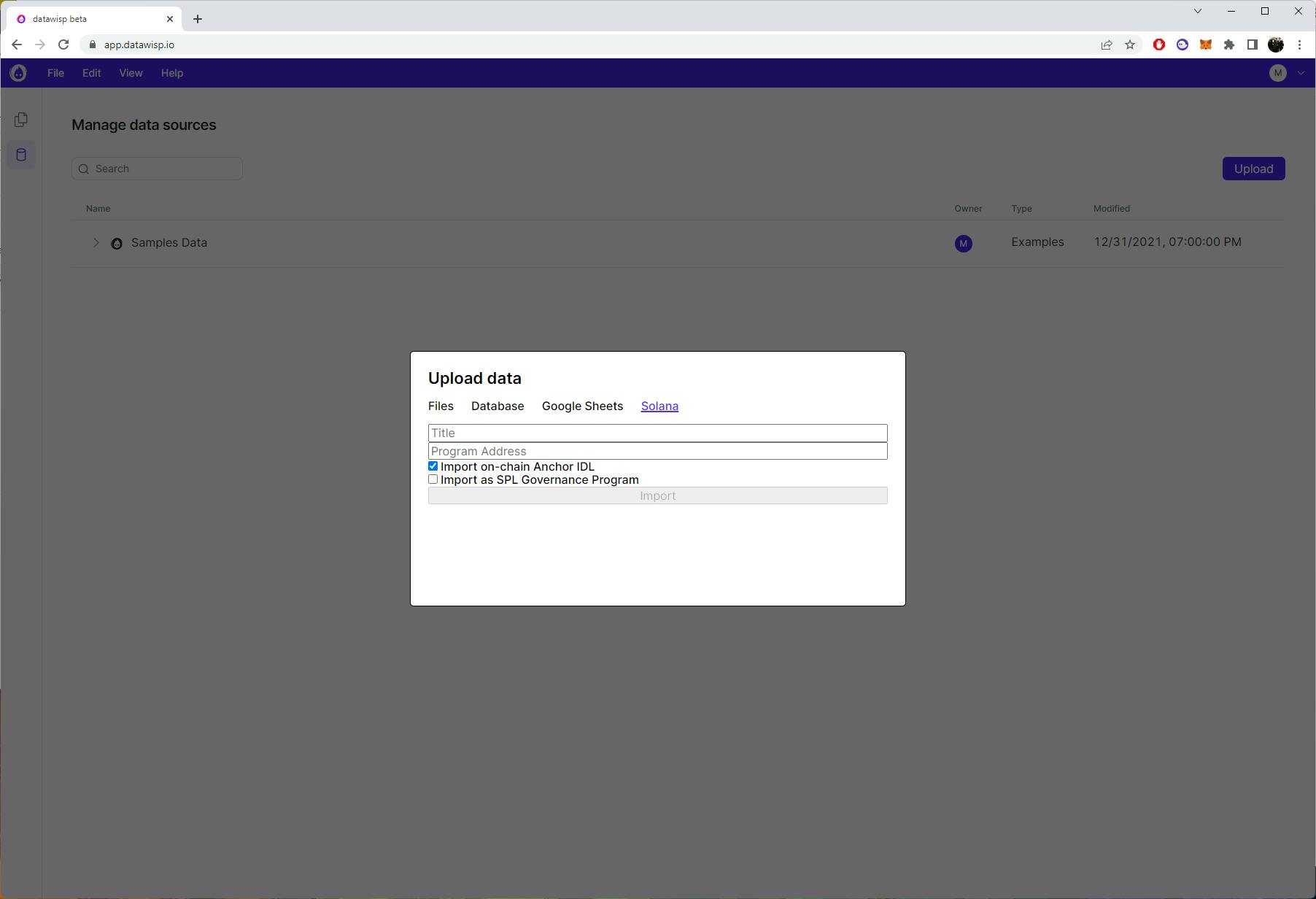Open the File menu
This screenshot has width=1316, height=899.
(55, 73)
